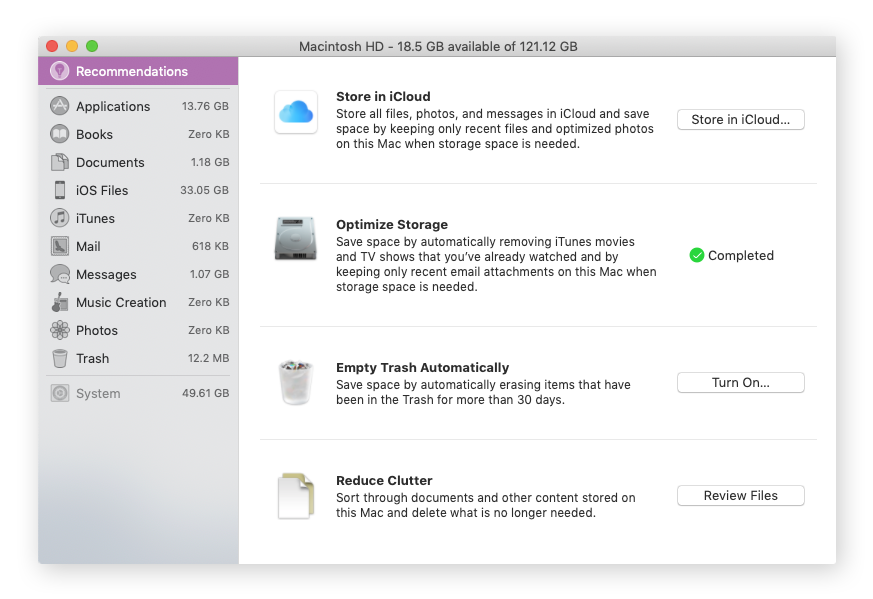Select the iOS Files category
The height and width of the screenshot is (599, 873).
(x=104, y=190)
